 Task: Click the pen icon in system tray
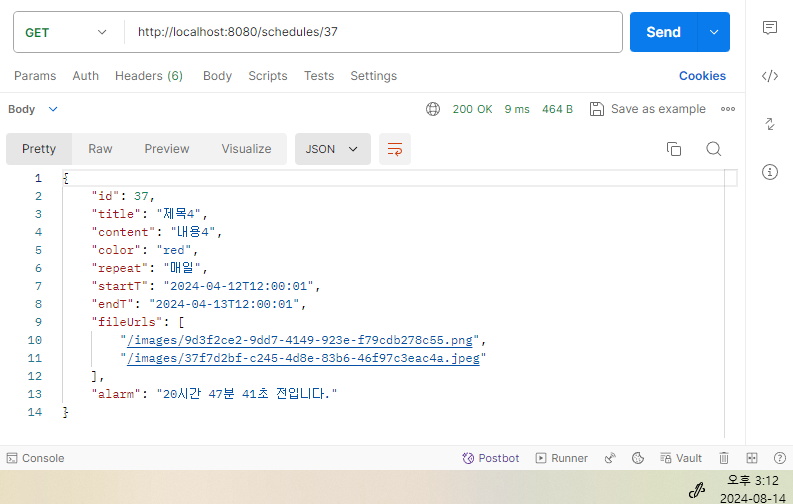(x=697, y=489)
